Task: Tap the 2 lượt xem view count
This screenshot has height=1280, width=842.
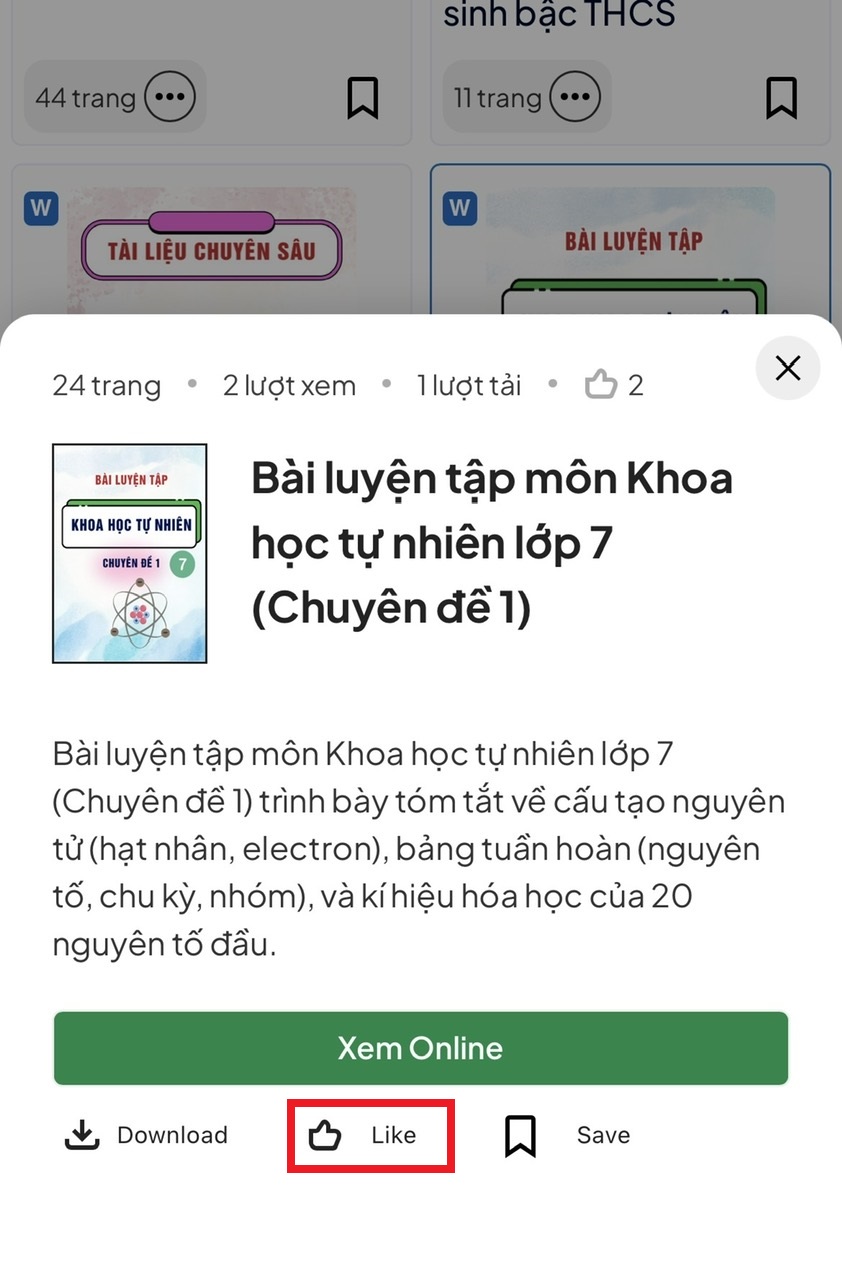Action: coord(289,386)
